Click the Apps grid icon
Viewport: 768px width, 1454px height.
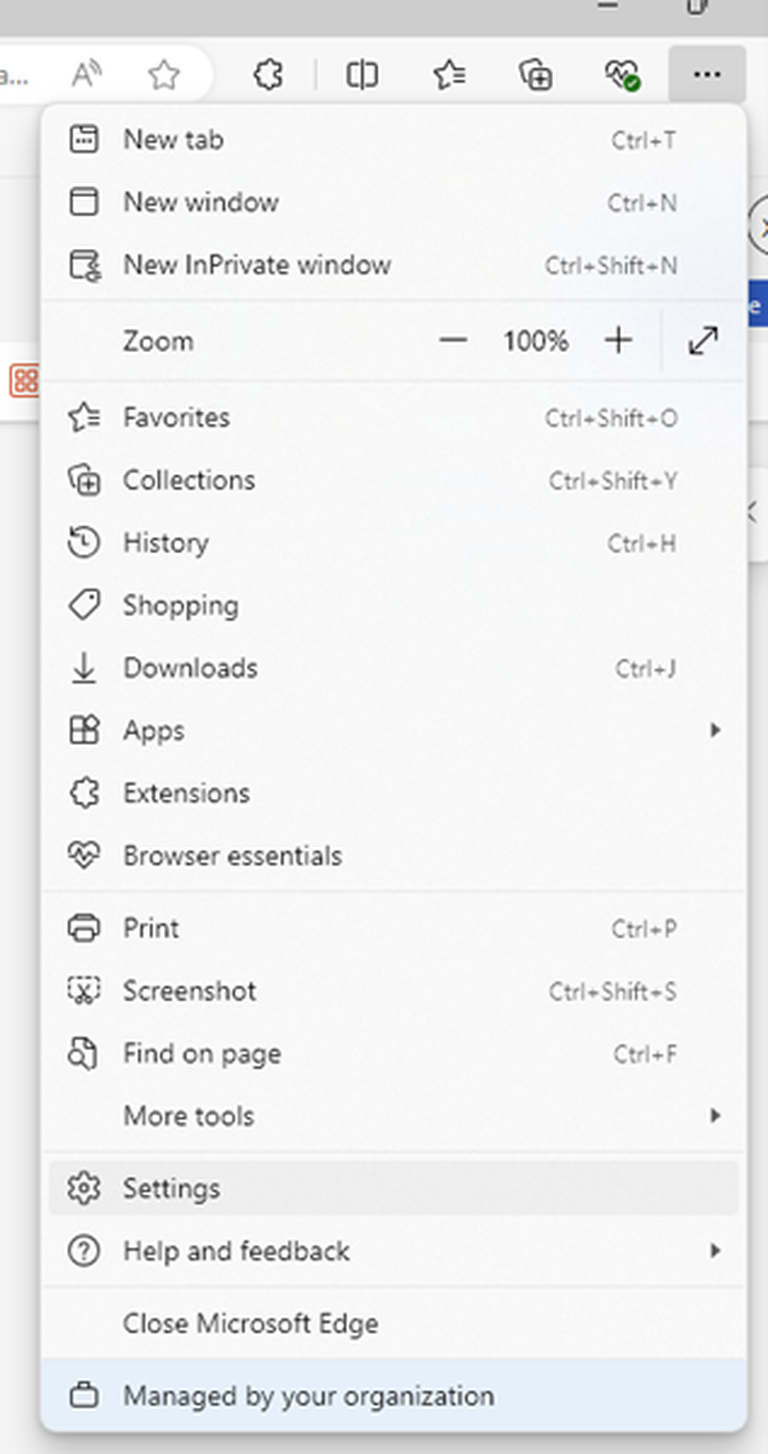[84, 731]
